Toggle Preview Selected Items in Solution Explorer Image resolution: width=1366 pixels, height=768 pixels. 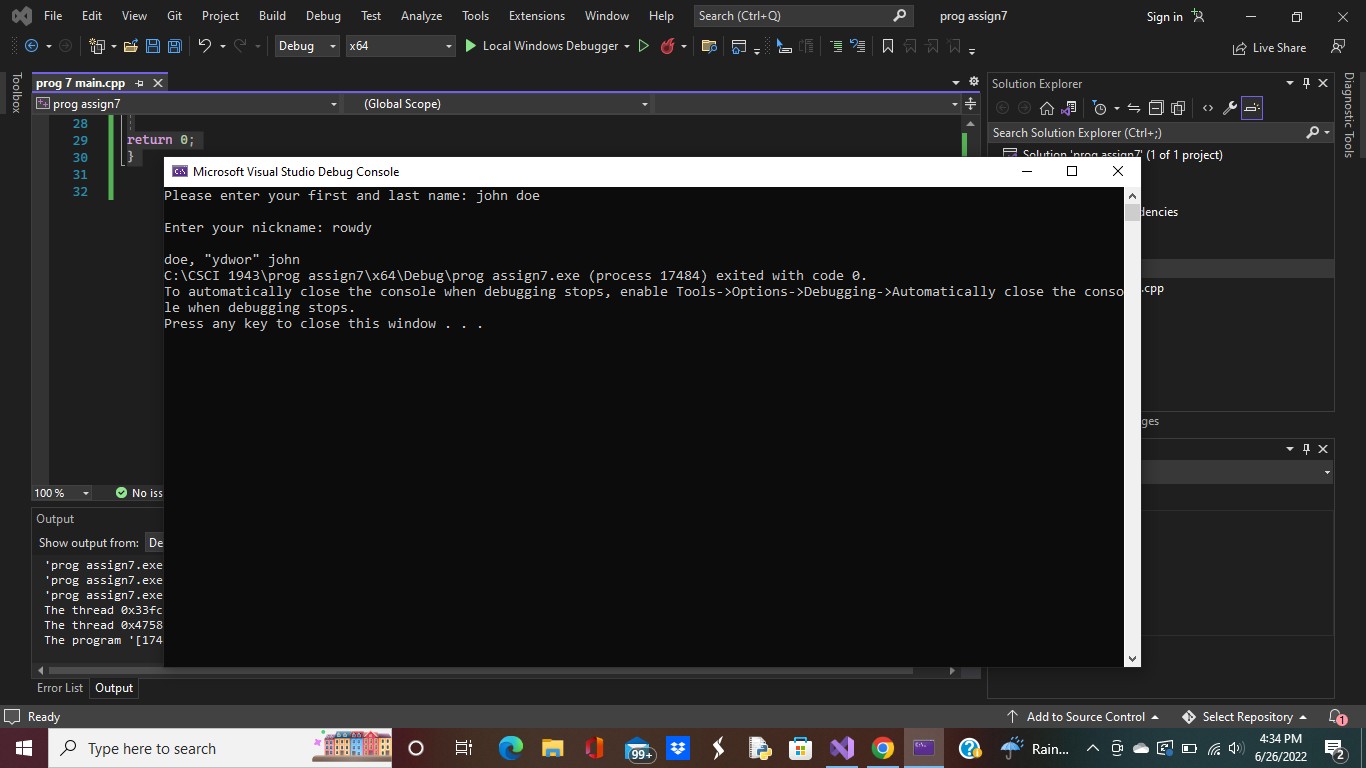click(x=1252, y=107)
